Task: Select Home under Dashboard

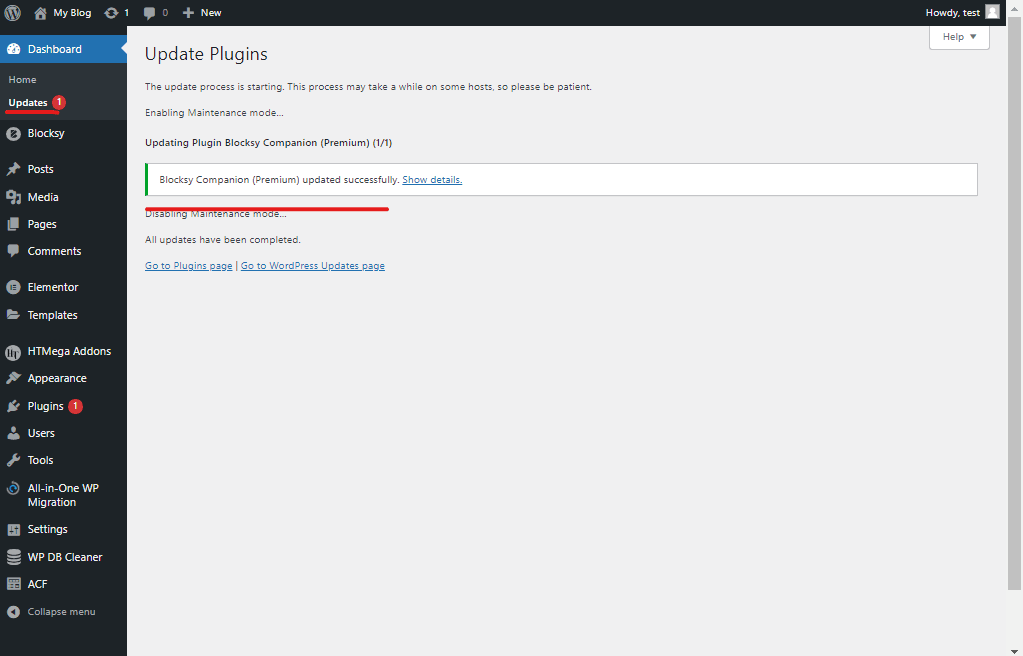Action: 22,80
